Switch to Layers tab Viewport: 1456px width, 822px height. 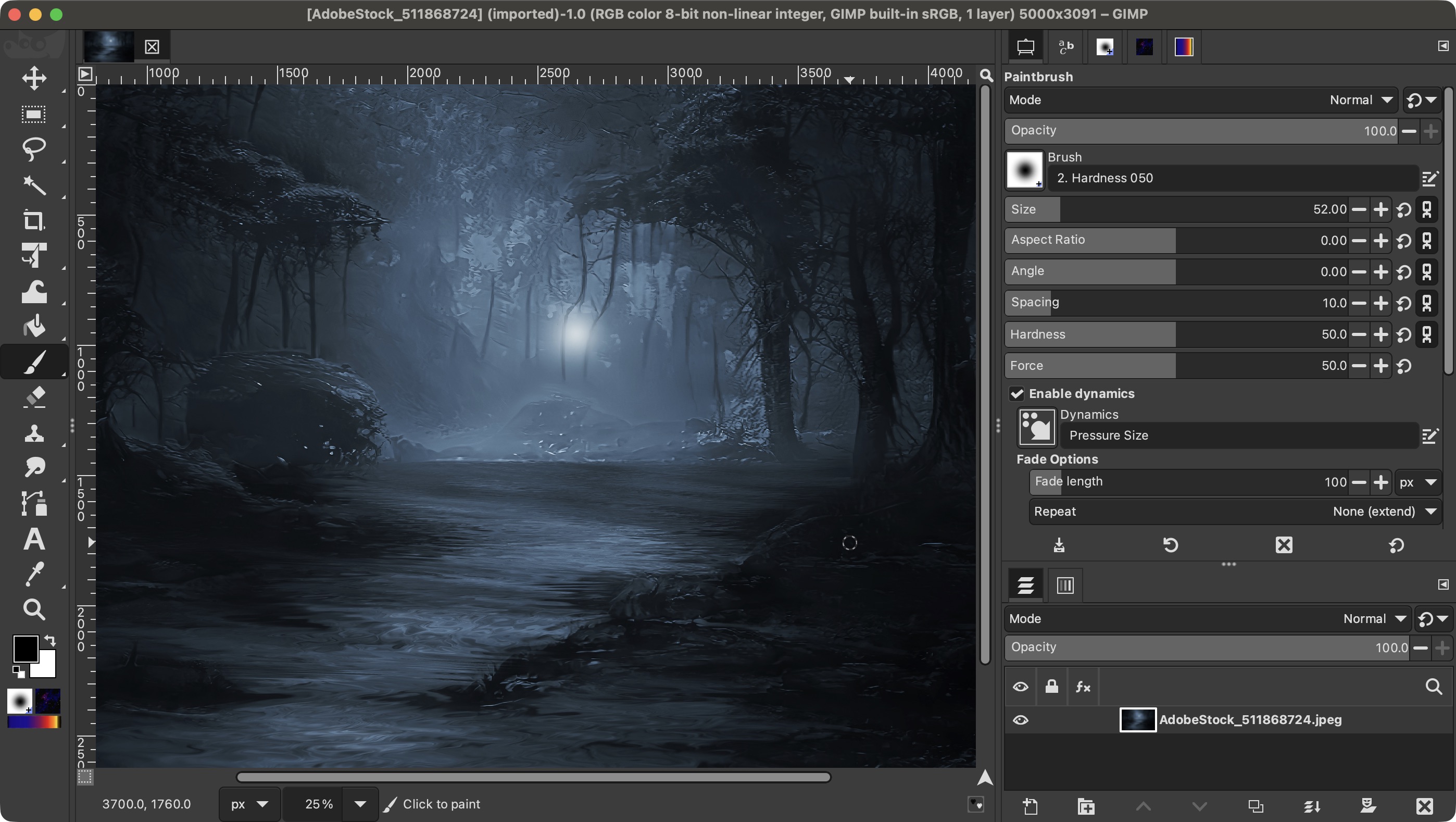[x=1025, y=585]
